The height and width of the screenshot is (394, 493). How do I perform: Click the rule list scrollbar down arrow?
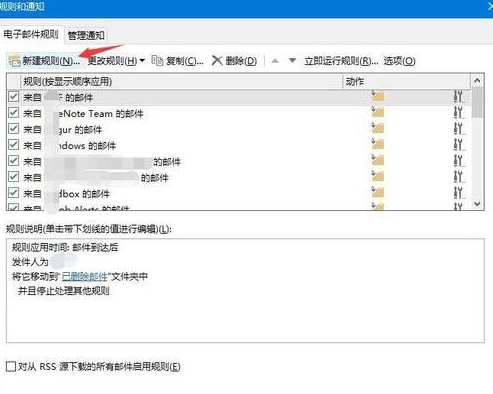pyautogui.click(x=477, y=204)
